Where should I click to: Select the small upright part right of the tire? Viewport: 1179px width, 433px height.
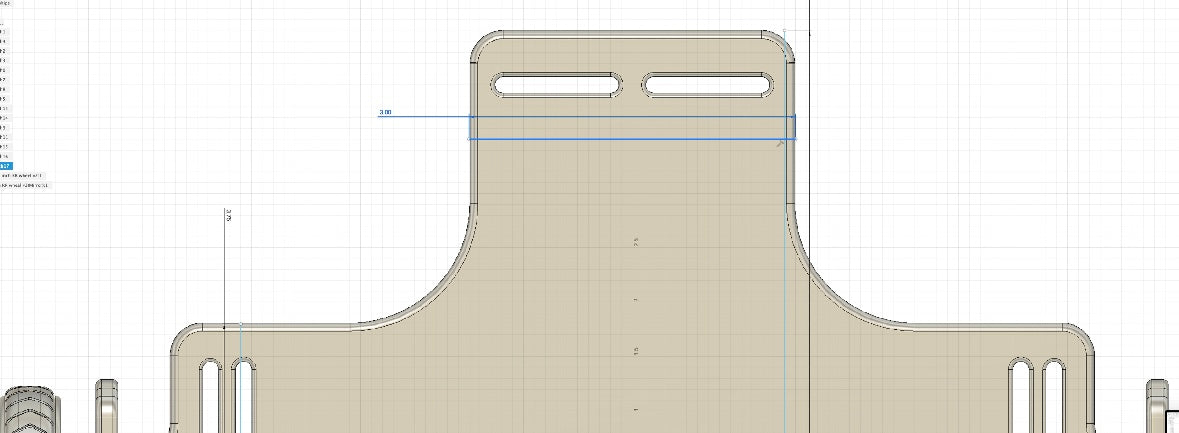point(107,406)
